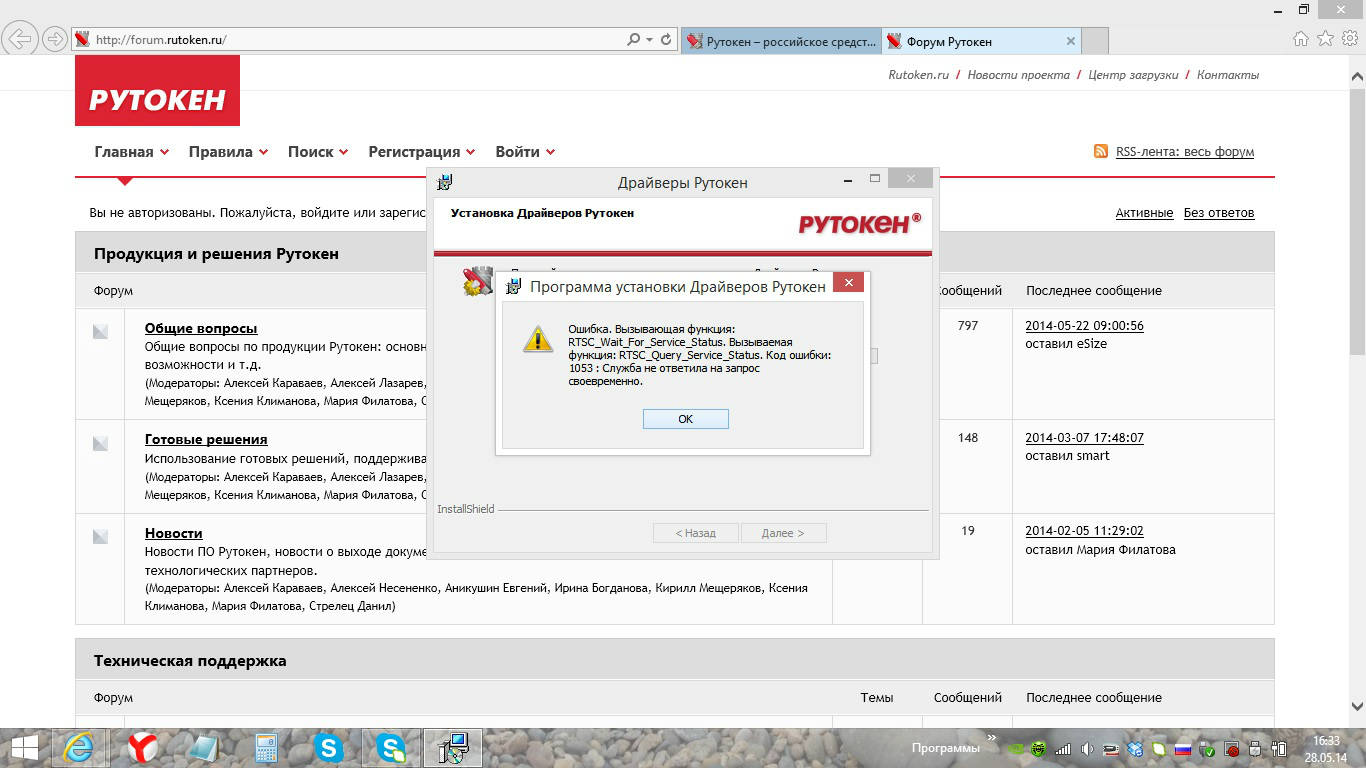The image size is (1366, 768).
Task: Open the IE settings gear icon
Action: 1349,39
